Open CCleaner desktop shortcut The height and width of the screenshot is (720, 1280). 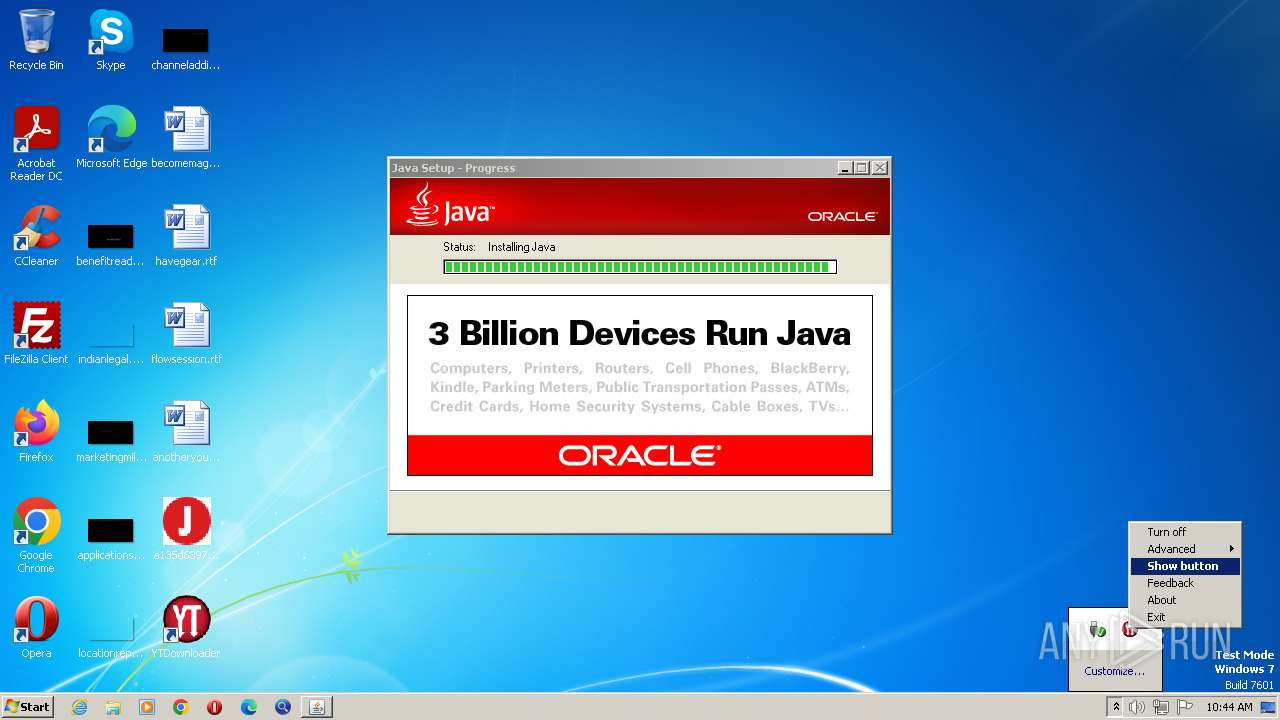pos(36,235)
